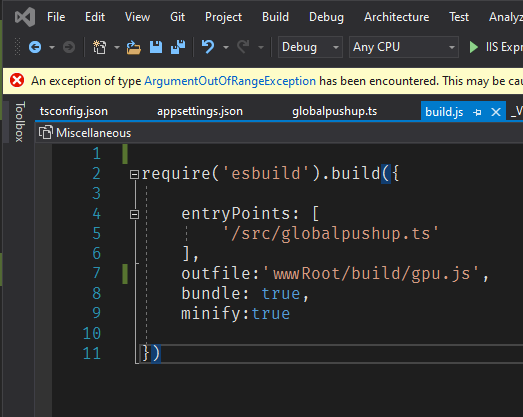Click the Visual Studio logo icon
The width and height of the screenshot is (523, 417).
pos(25,17)
